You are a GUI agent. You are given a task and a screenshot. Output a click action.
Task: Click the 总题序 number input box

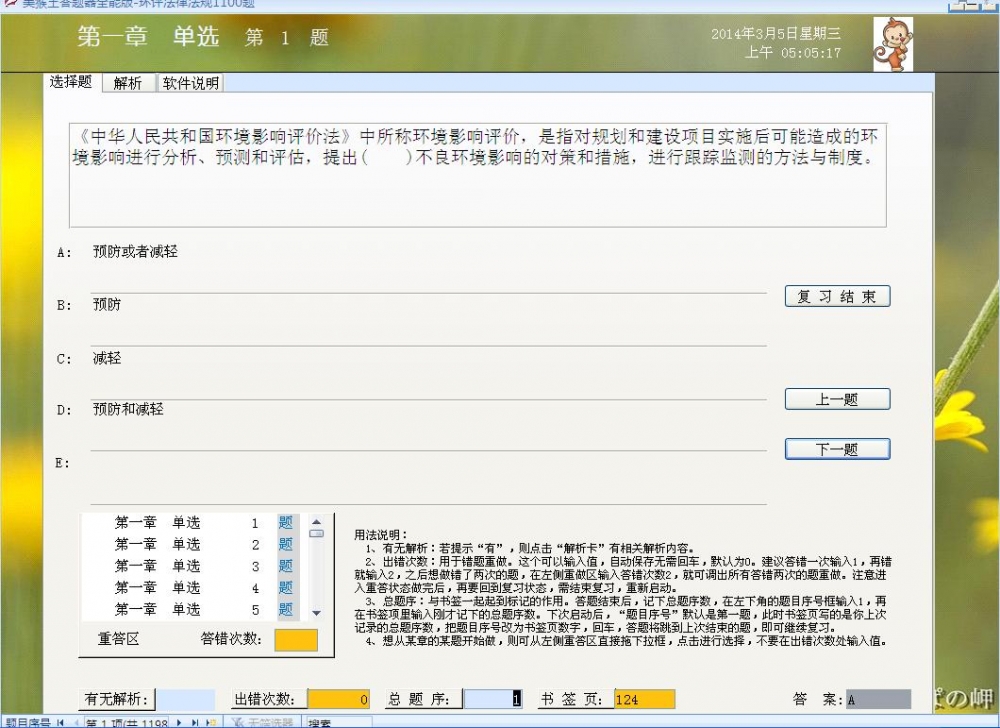click(x=493, y=699)
